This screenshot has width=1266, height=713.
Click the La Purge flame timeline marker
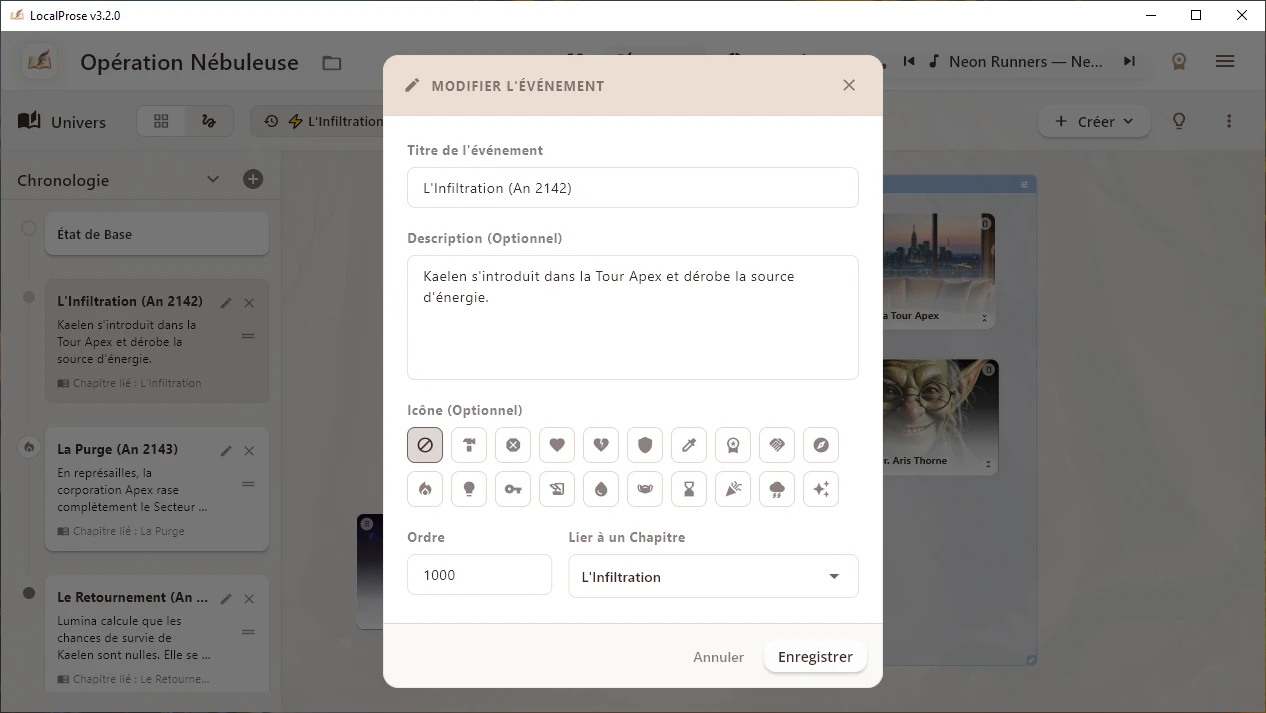coord(29,447)
